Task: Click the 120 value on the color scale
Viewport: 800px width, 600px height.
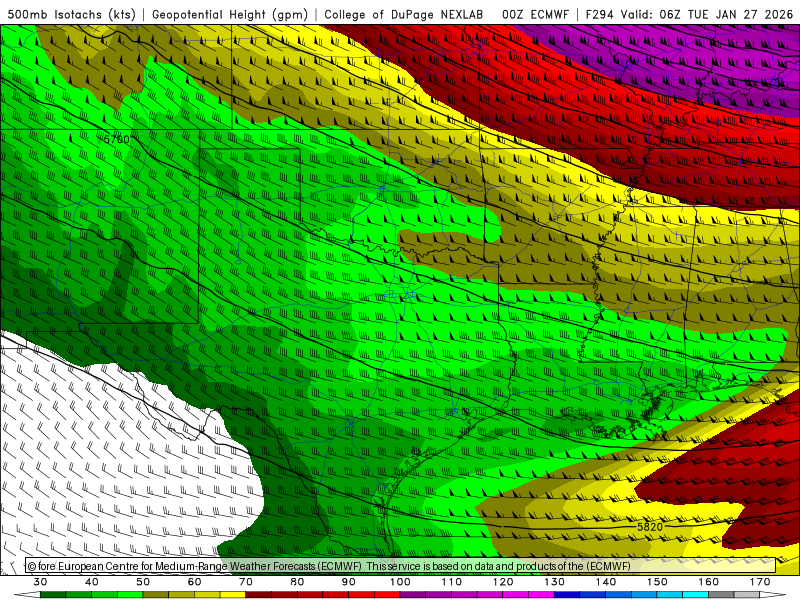Action: (503, 582)
